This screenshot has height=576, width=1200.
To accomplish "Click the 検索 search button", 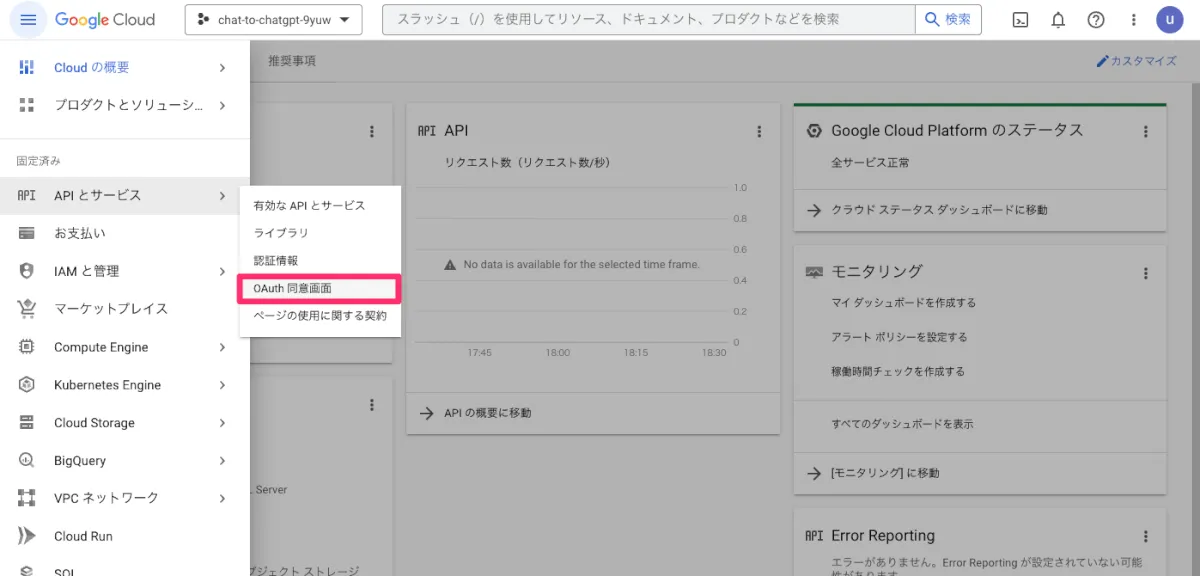I will (x=948, y=20).
